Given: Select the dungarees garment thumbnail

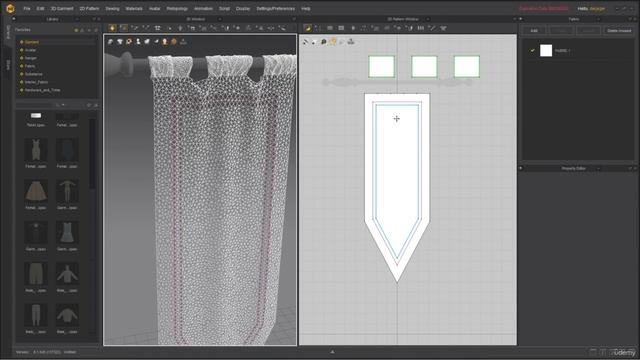Looking at the screenshot, I should [x=36, y=150].
